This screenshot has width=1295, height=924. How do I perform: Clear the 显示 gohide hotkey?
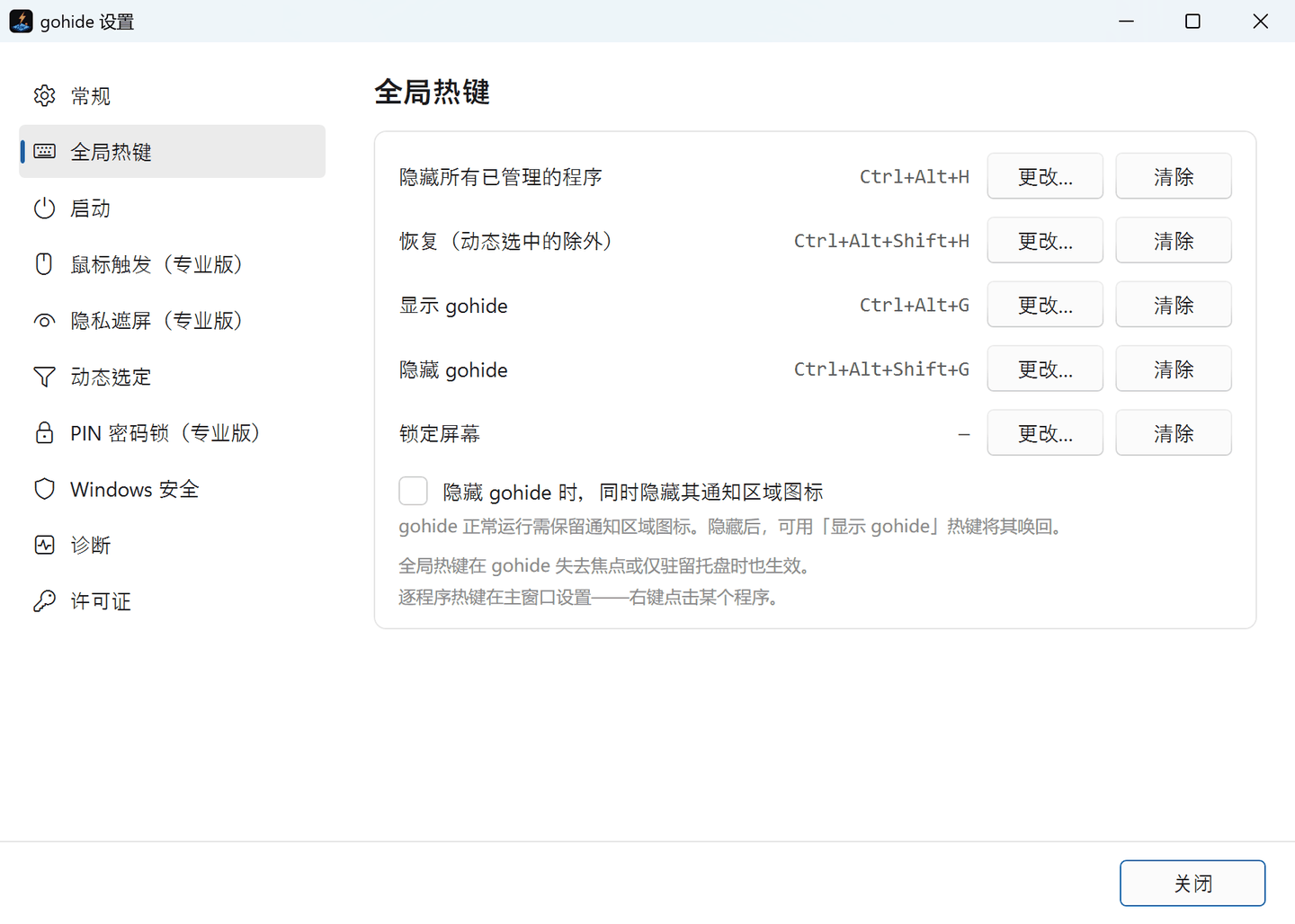(1174, 305)
